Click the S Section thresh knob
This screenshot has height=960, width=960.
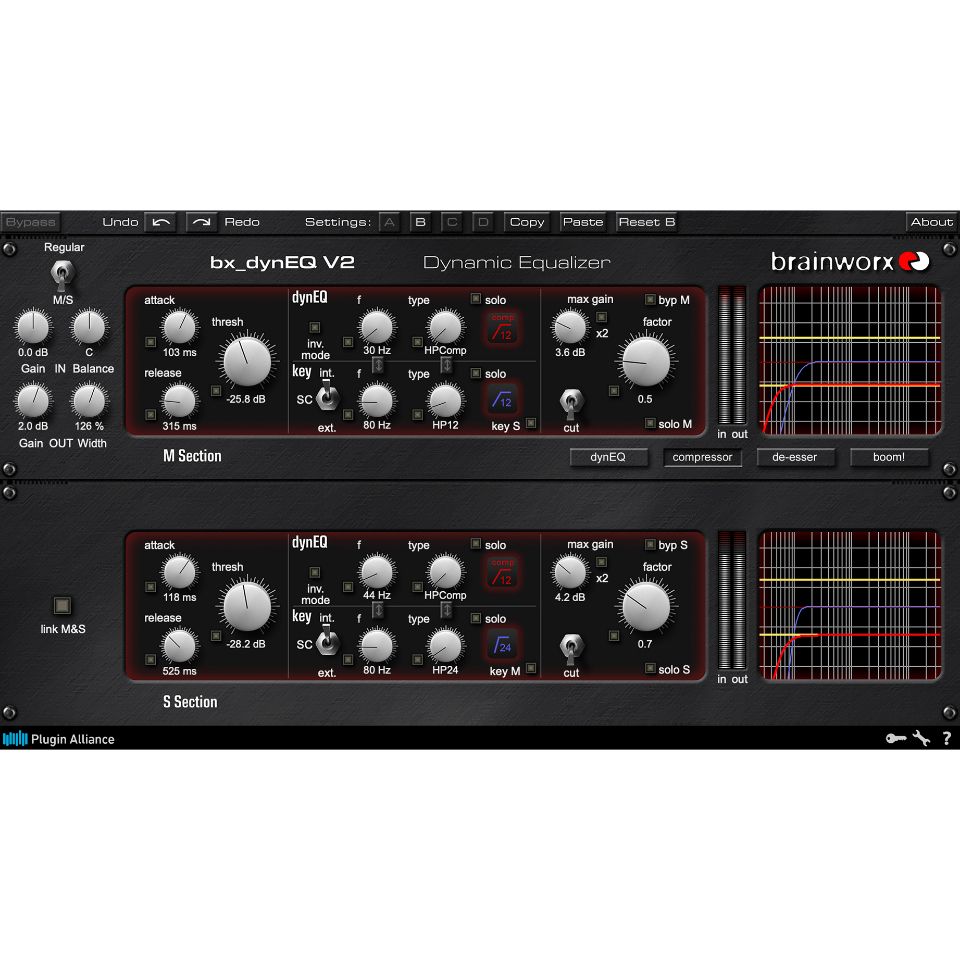click(247, 607)
